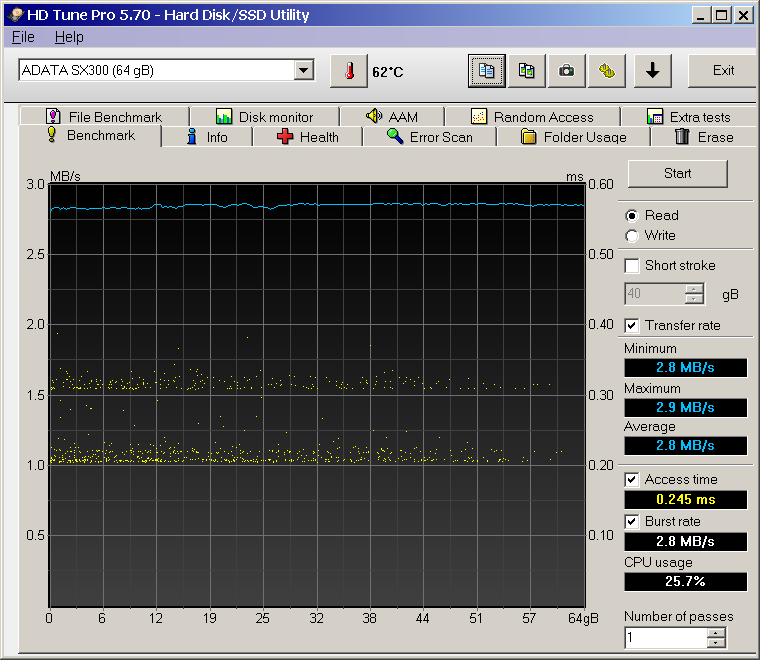
Task: Open the File menu
Action: click(23, 37)
